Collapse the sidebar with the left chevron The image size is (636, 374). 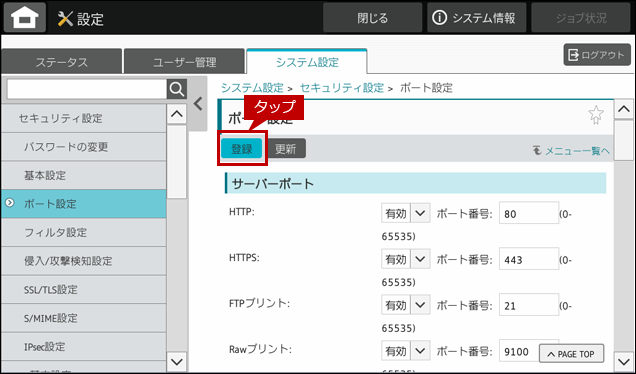(x=198, y=104)
